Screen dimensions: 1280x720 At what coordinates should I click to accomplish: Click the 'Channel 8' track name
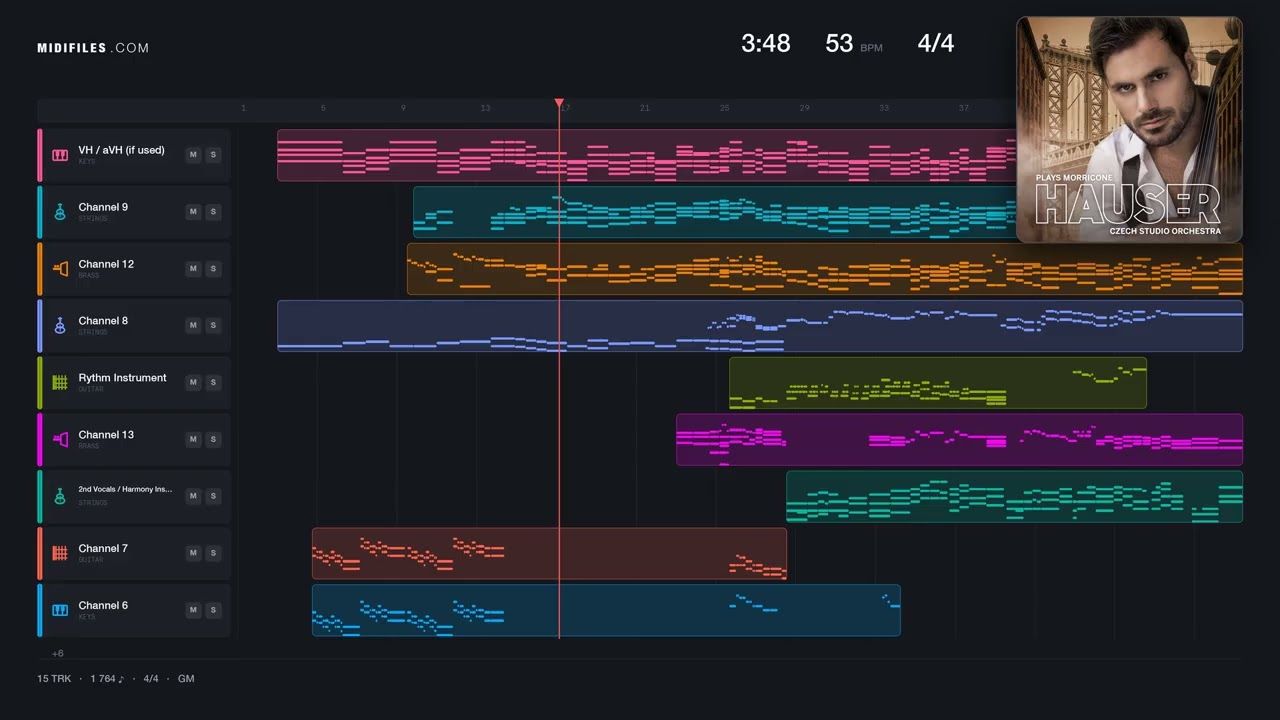pos(103,321)
